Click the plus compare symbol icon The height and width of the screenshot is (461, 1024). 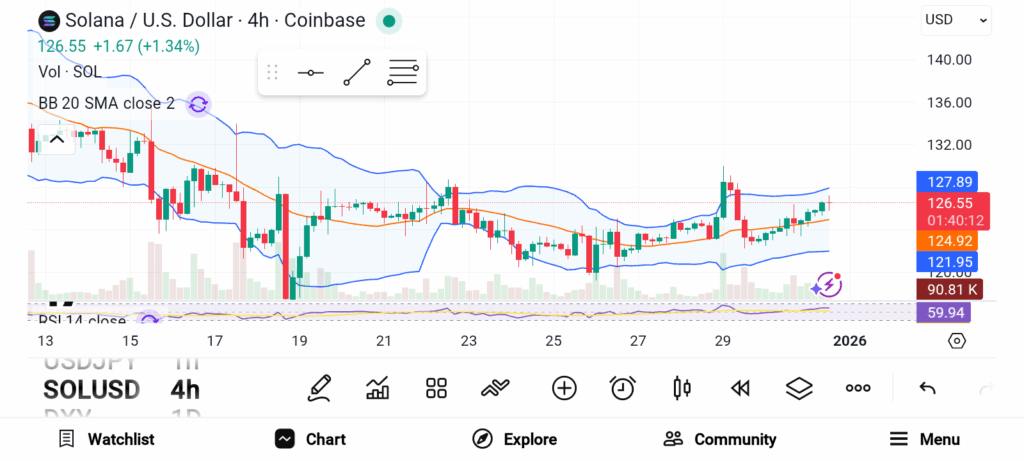point(564,388)
